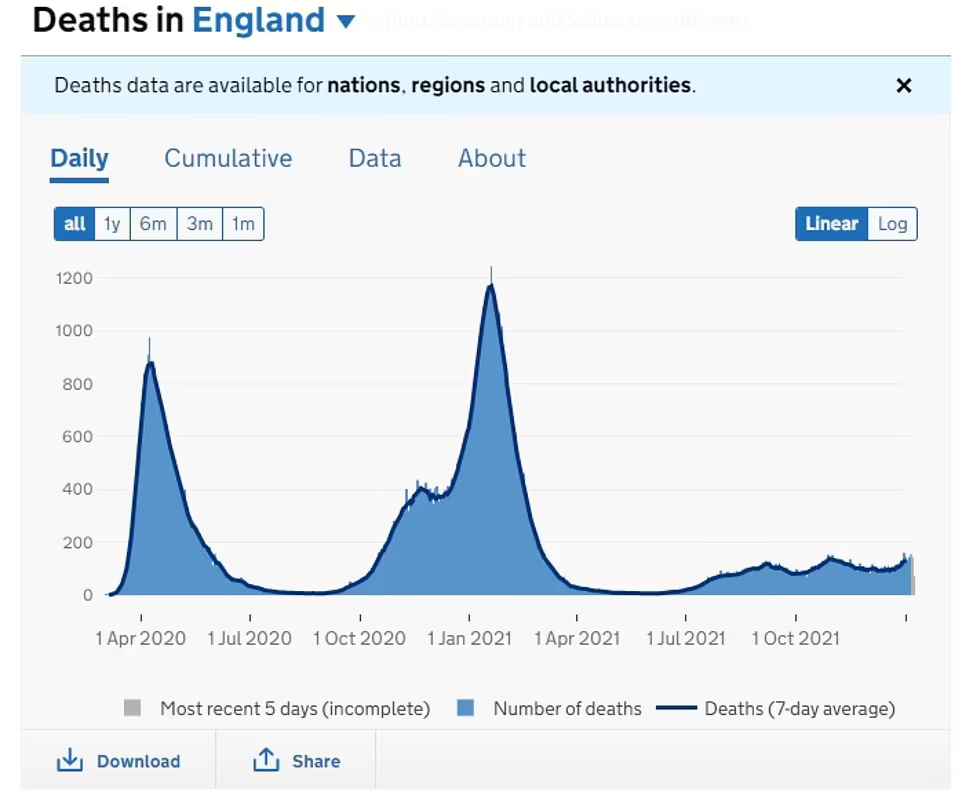Click the '1 Jan 2021' axis label

coord(469,639)
